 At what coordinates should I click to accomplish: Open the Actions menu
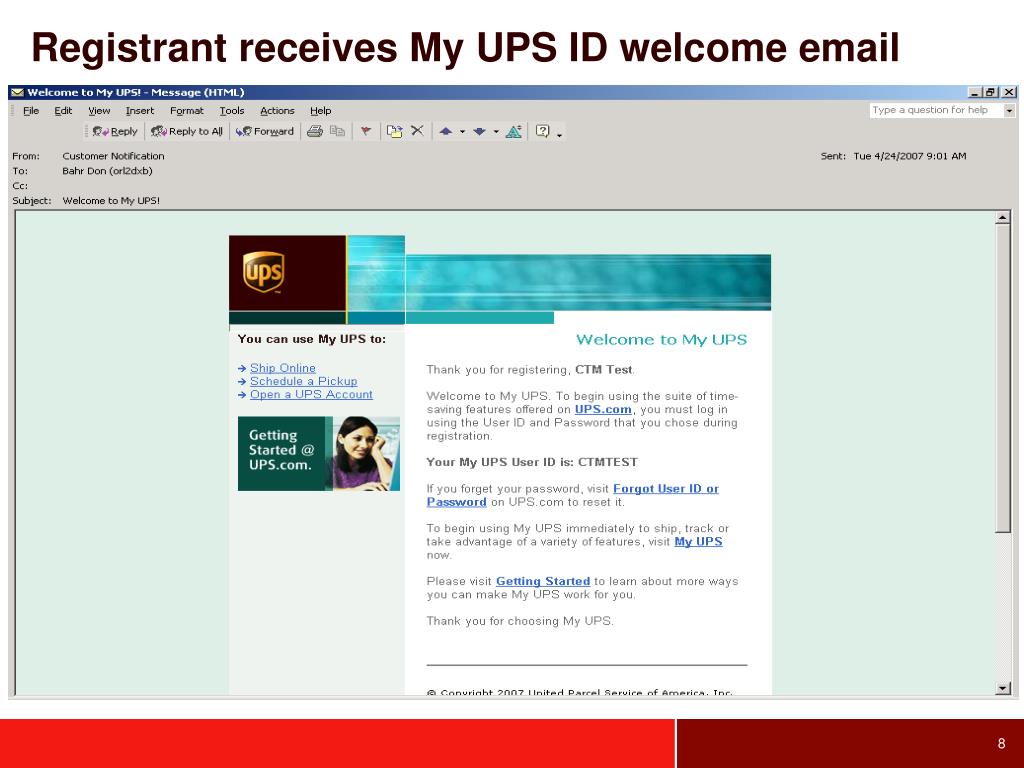click(277, 111)
